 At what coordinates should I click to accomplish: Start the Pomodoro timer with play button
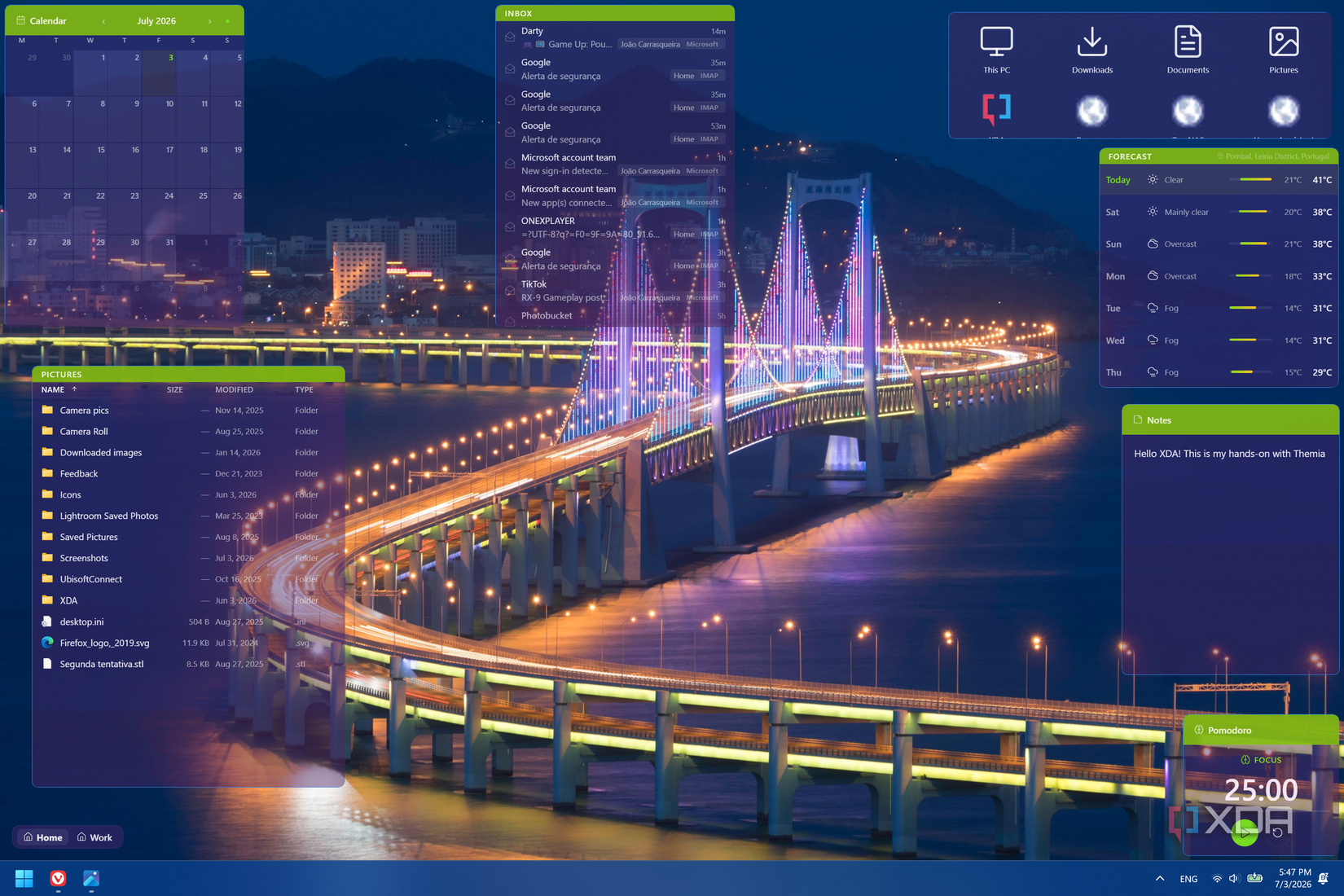tap(1244, 832)
